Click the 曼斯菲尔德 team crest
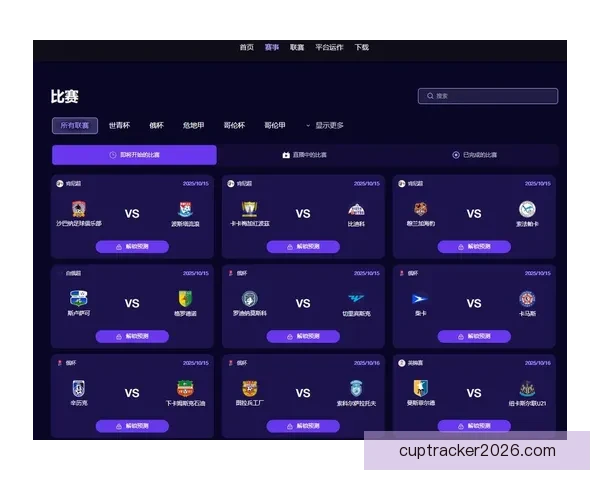The width and height of the screenshot is (600, 480). coord(420,388)
